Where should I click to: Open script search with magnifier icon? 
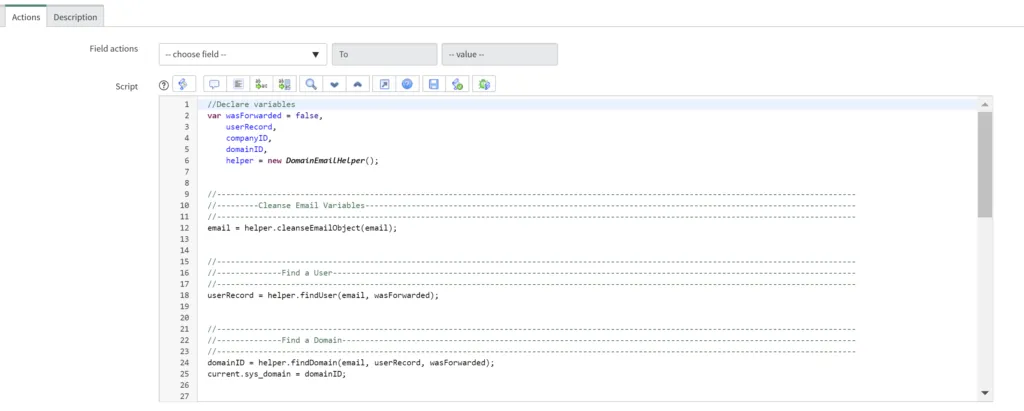(x=312, y=85)
